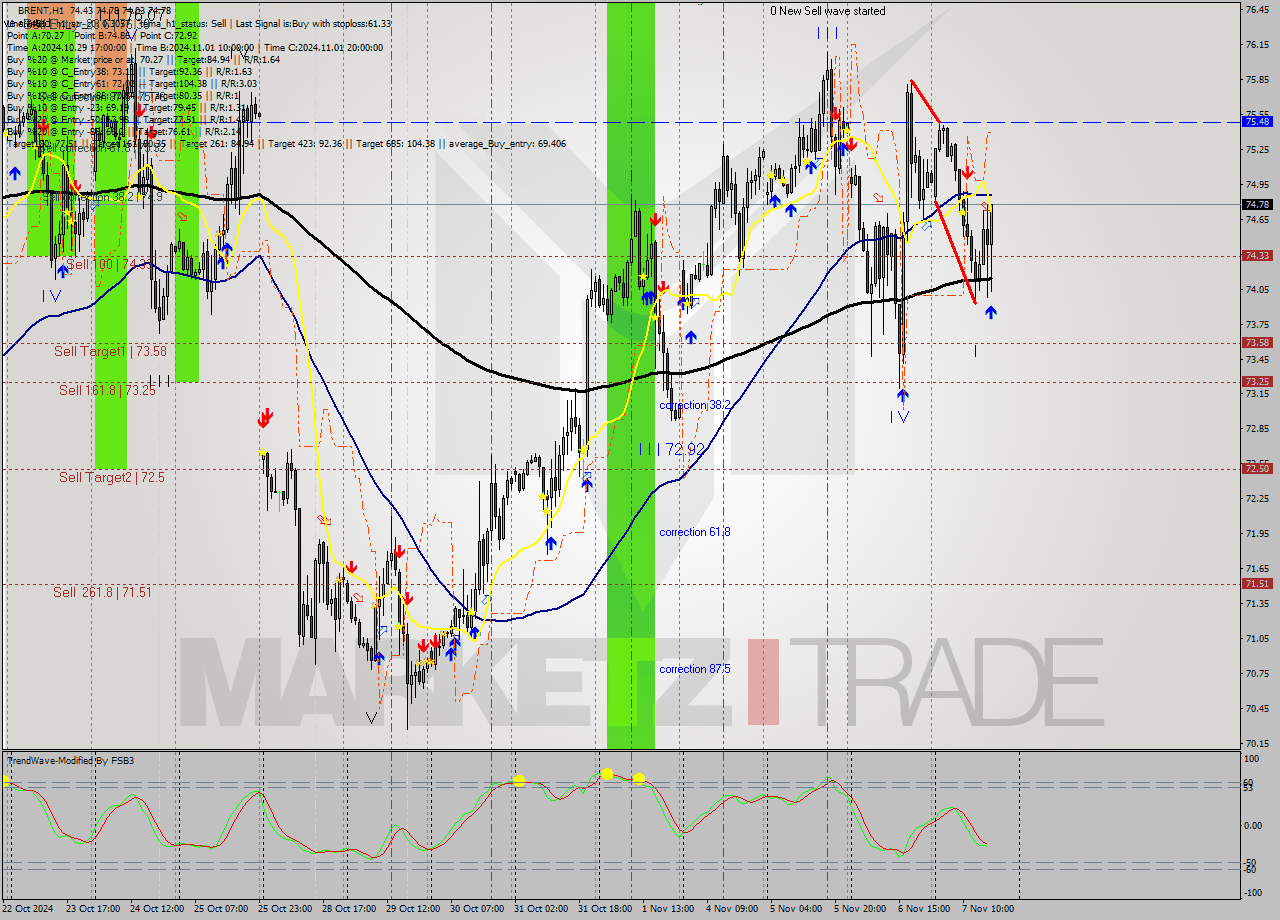Click the 'I I I 72.92' wave label
This screenshot has height=920, width=1280.
(x=673, y=450)
